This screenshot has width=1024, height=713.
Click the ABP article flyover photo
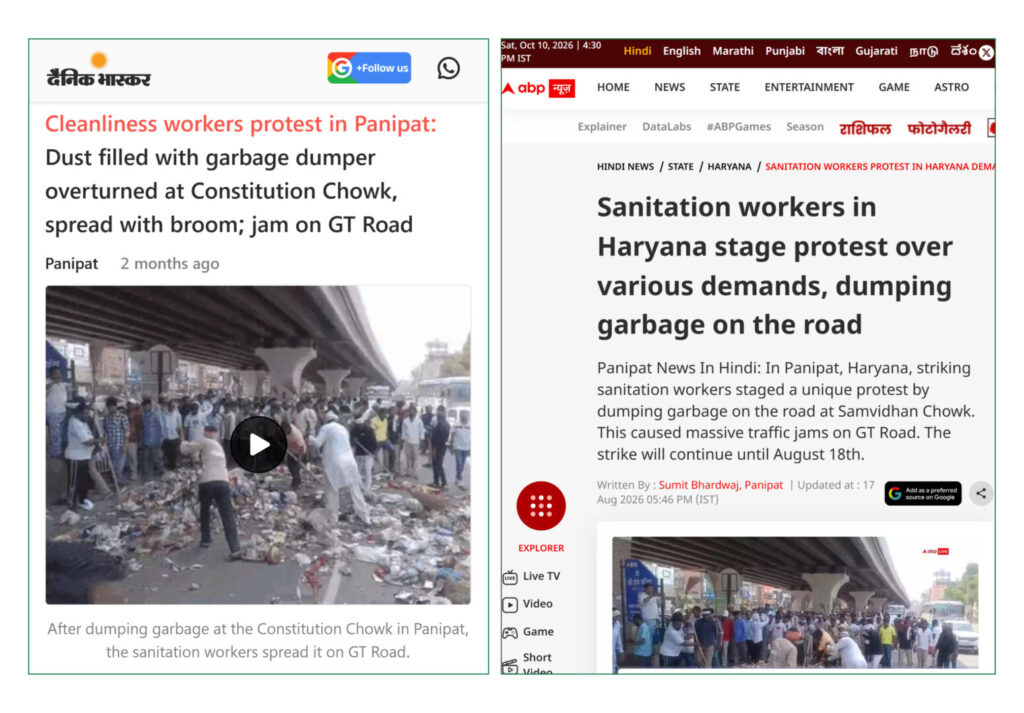795,603
